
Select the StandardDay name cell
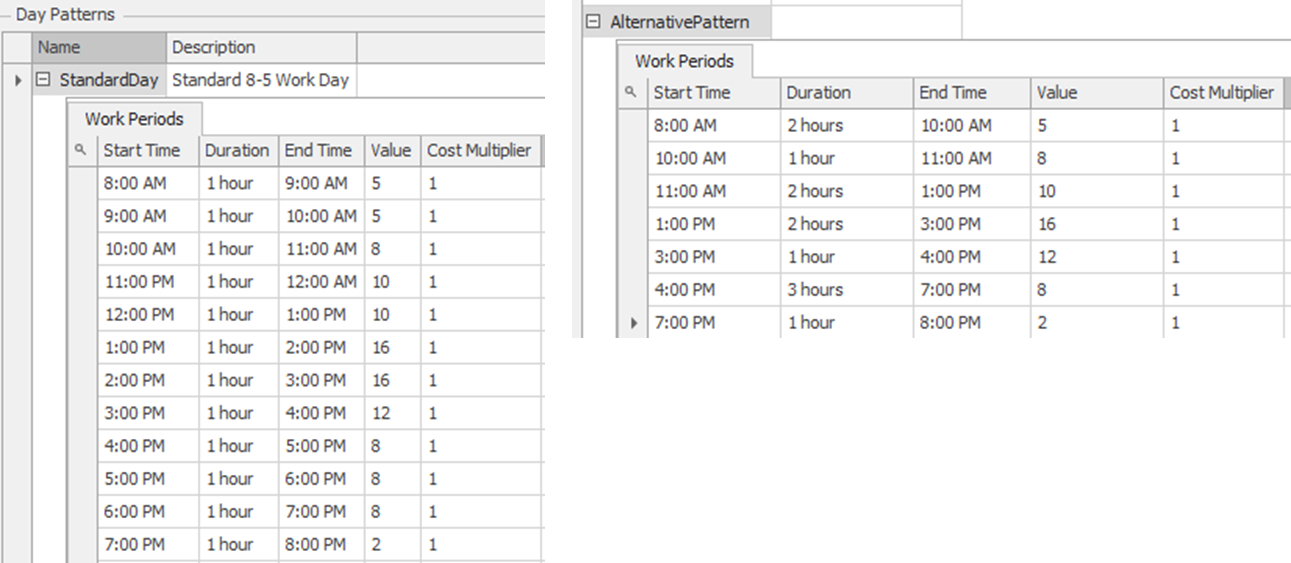click(x=99, y=80)
